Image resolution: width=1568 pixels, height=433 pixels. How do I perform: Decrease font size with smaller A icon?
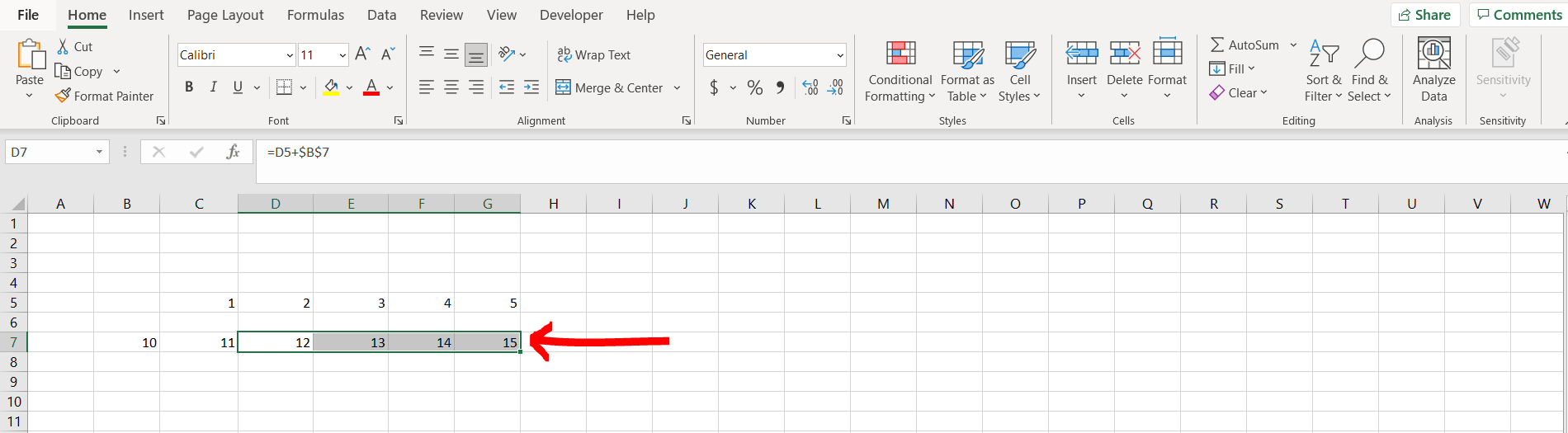click(x=388, y=54)
